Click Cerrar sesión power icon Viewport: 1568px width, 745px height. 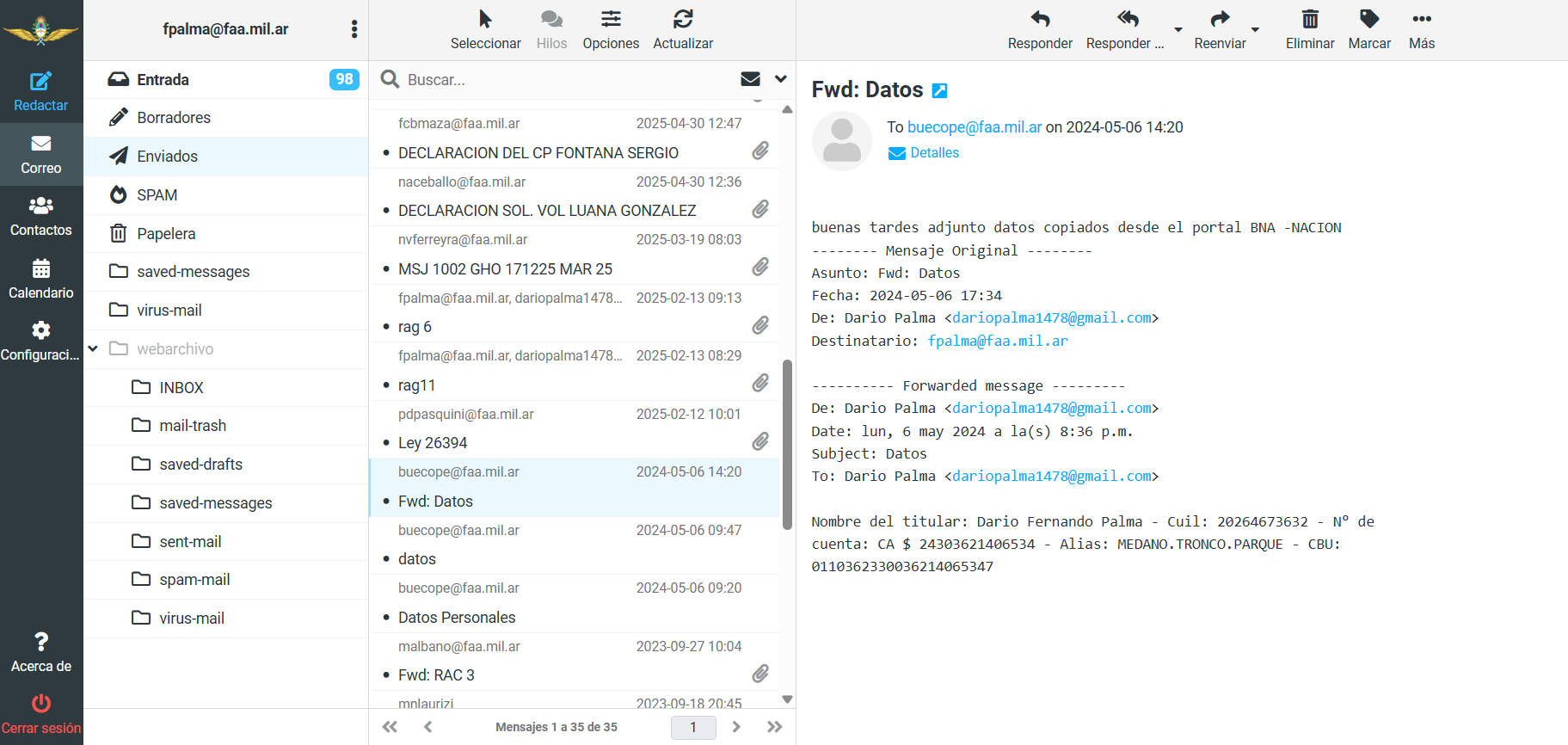pos(40,705)
